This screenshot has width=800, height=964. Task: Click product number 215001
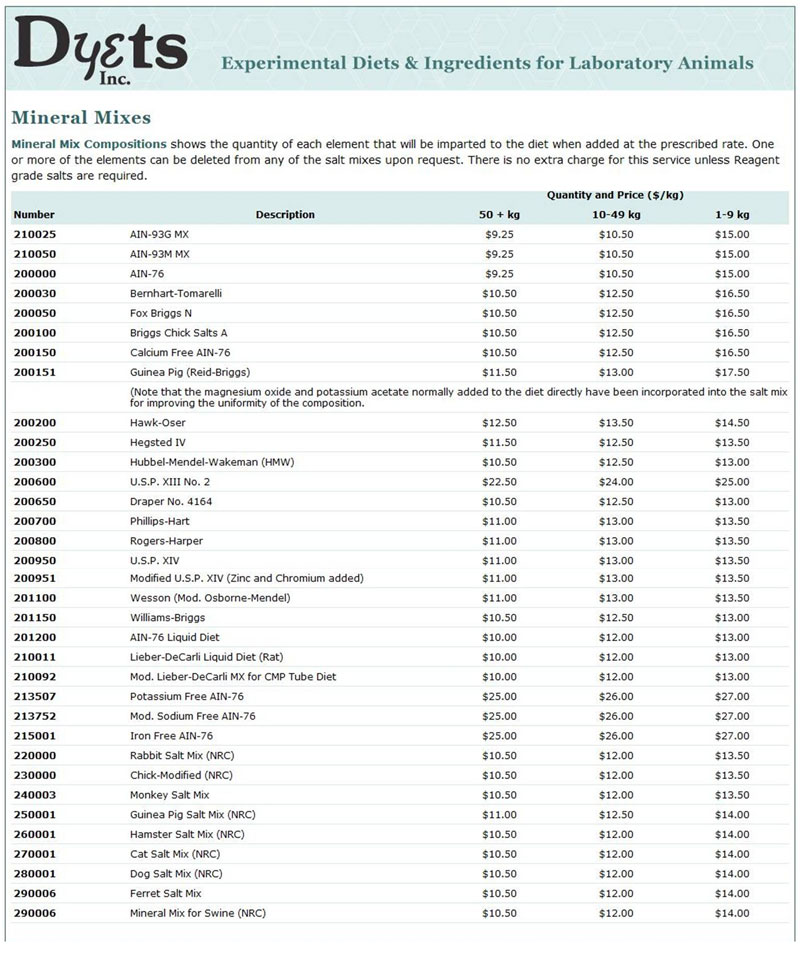coord(35,736)
